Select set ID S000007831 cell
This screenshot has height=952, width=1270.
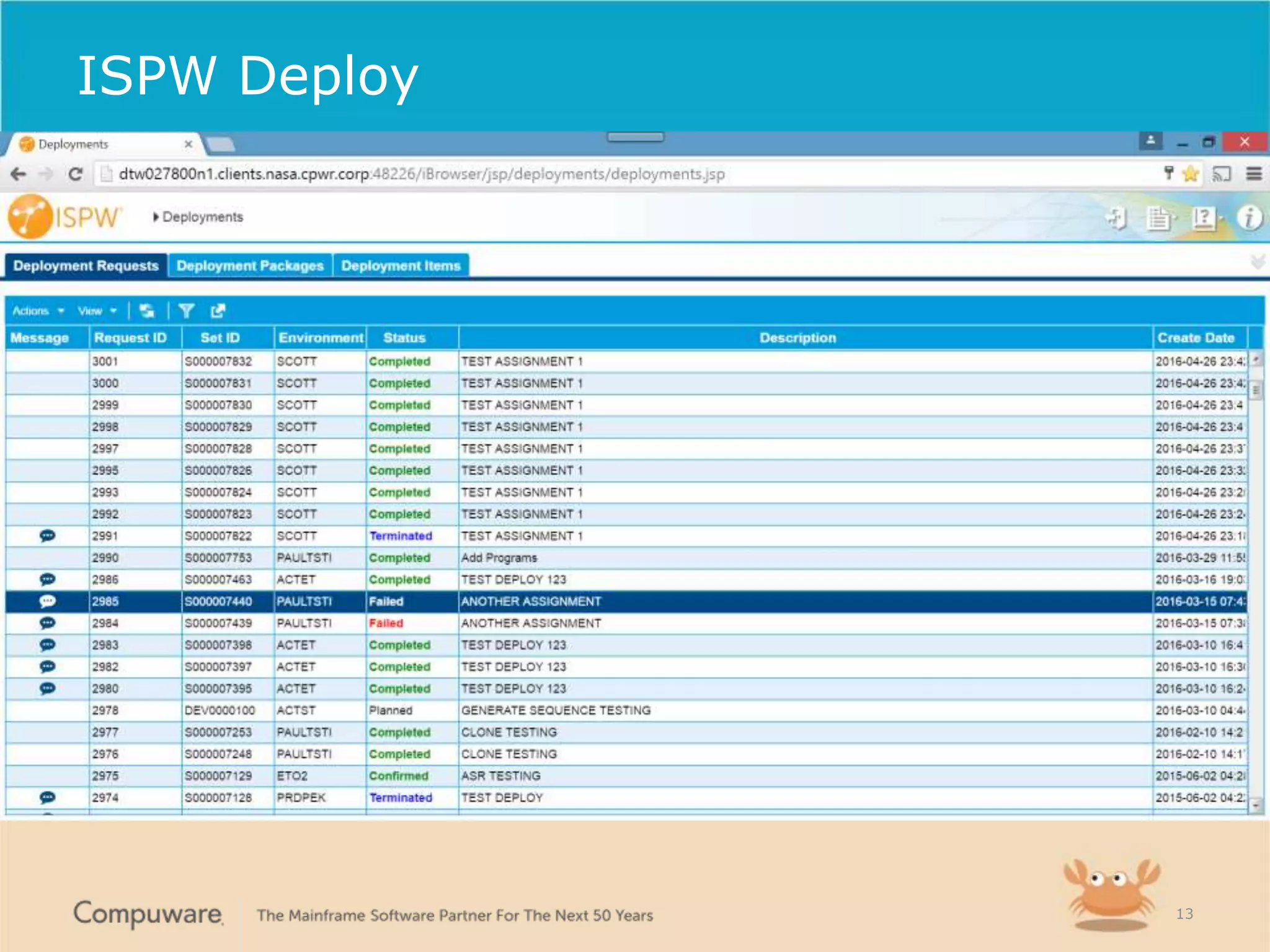[x=228, y=383]
